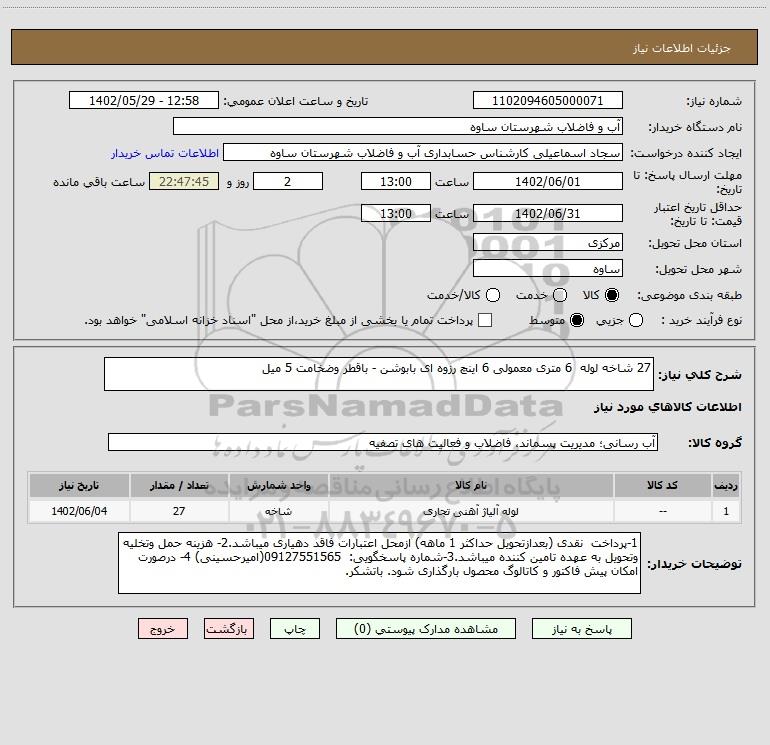Click the اطلاعات کالاهای مورد نیاز heading
The height and width of the screenshot is (745, 770).
pyautogui.click(x=668, y=407)
